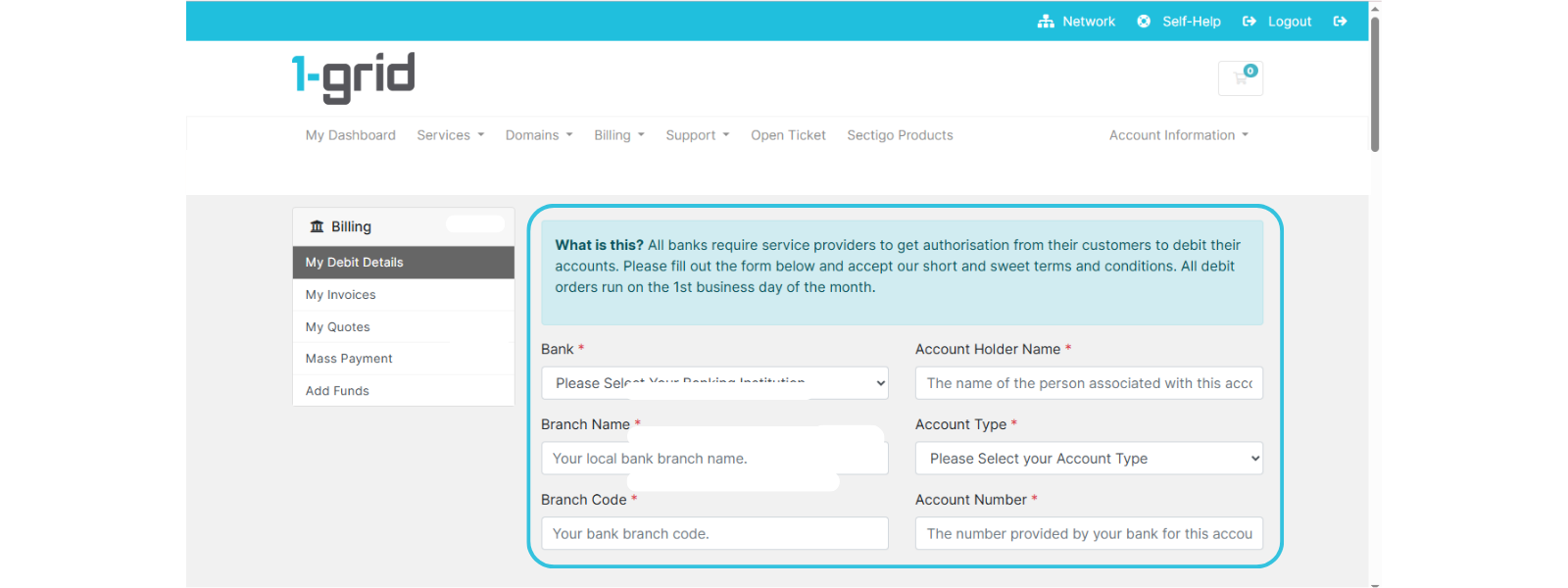The image size is (1568, 588).
Task: Focus the Branch Code input field
Action: (714, 534)
